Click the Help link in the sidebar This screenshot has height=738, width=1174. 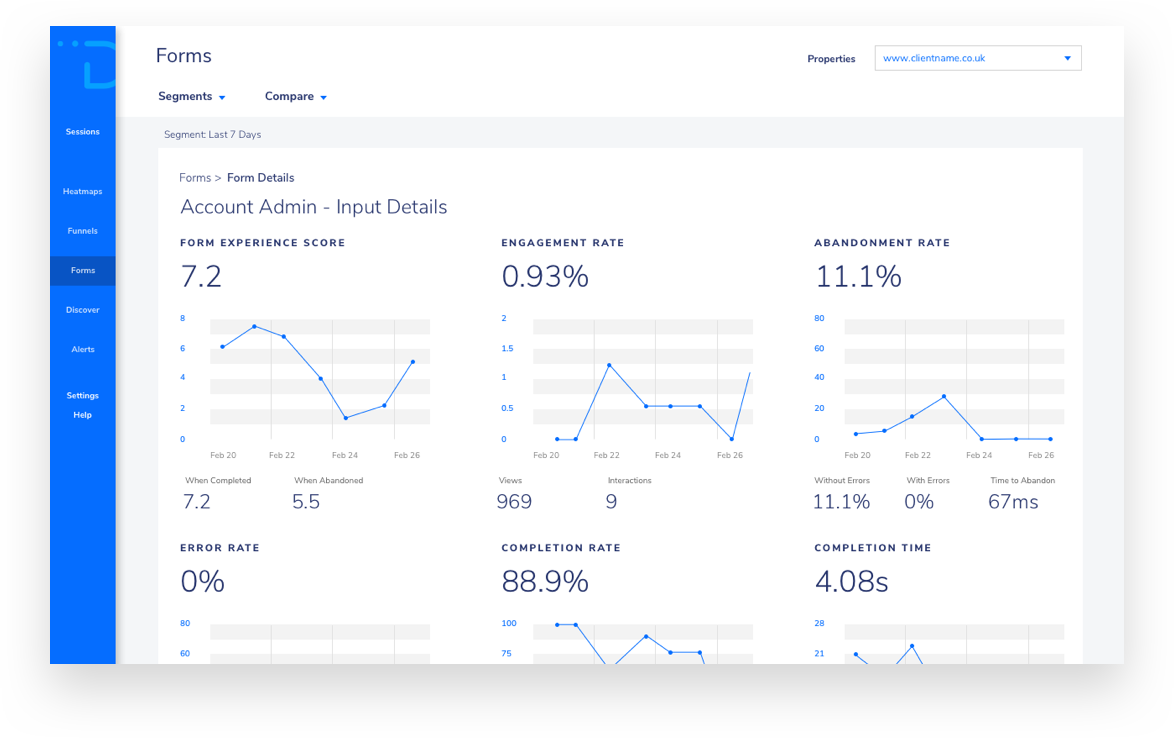click(x=82, y=415)
